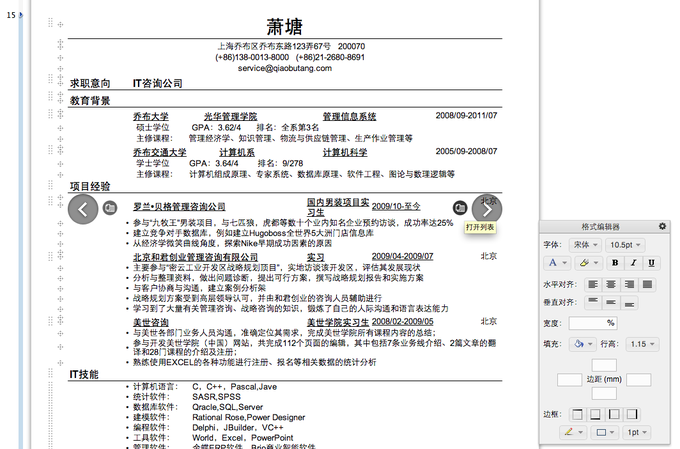The image size is (680, 449).
Task: Justify text horizontally
Action: (647, 285)
